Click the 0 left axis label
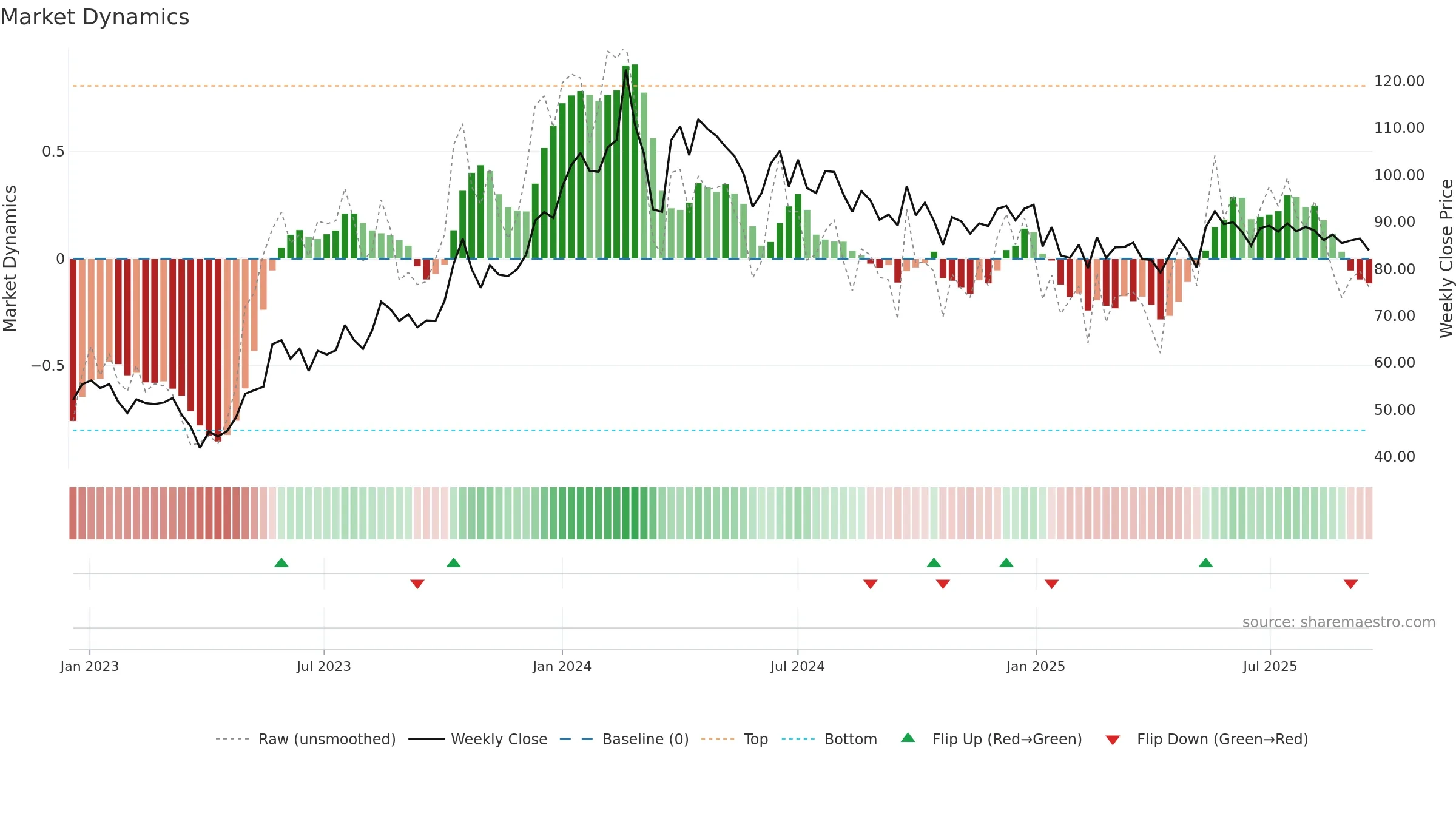The height and width of the screenshot is (819, 1456). pos(61,259)
